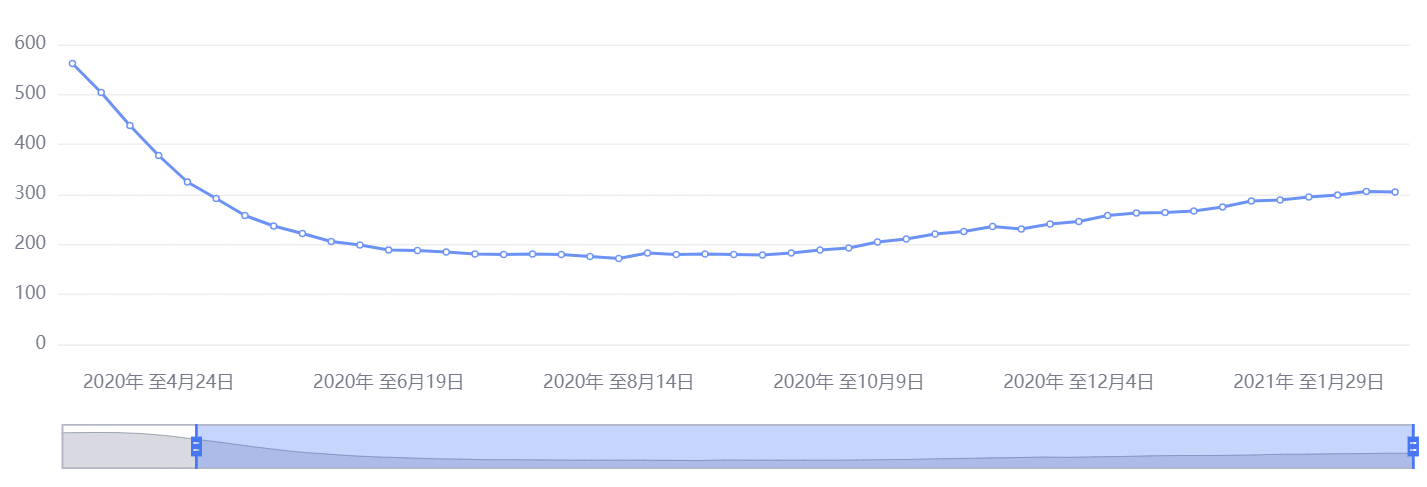The width and height of the screenshot is (1427, 487).
Task: Select the first data point near 560
Action: click(72, 63)
